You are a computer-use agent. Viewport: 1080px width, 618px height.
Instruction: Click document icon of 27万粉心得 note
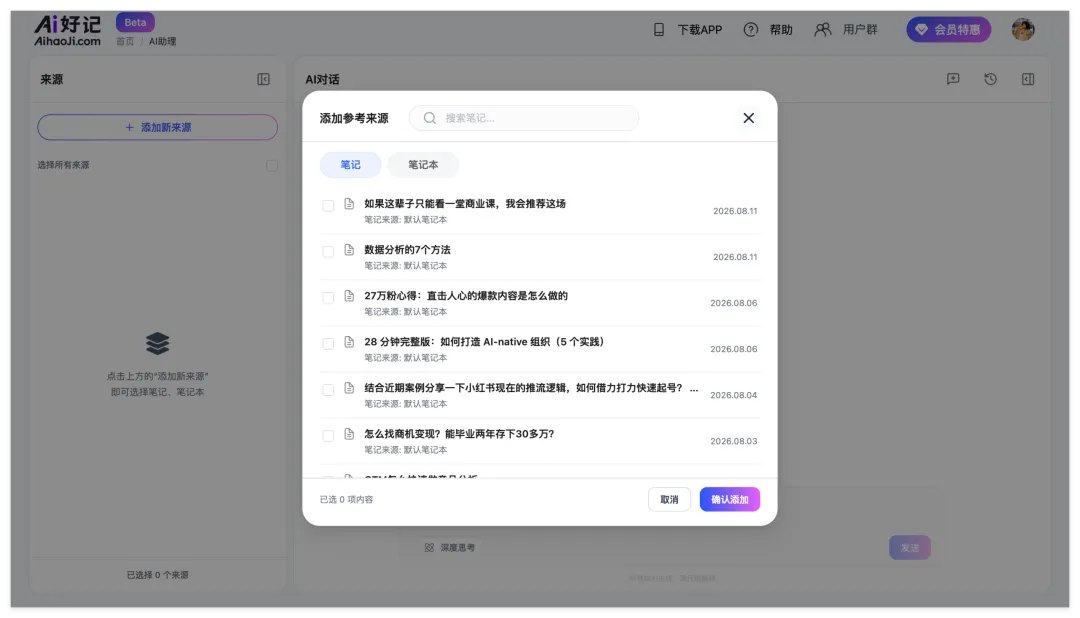[349, 296]
